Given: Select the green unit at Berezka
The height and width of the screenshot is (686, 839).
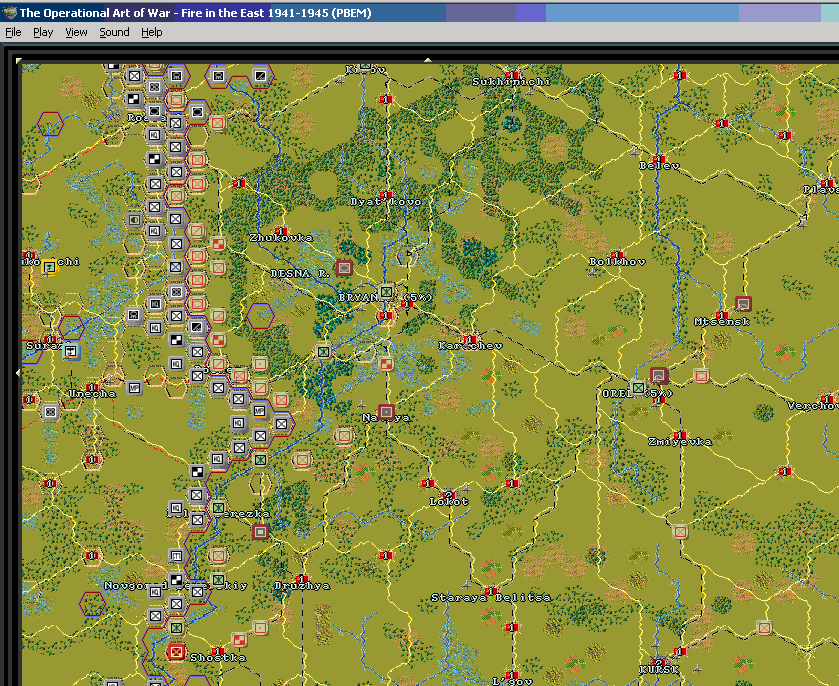Looking at the screenshot, I should (218, 507).
